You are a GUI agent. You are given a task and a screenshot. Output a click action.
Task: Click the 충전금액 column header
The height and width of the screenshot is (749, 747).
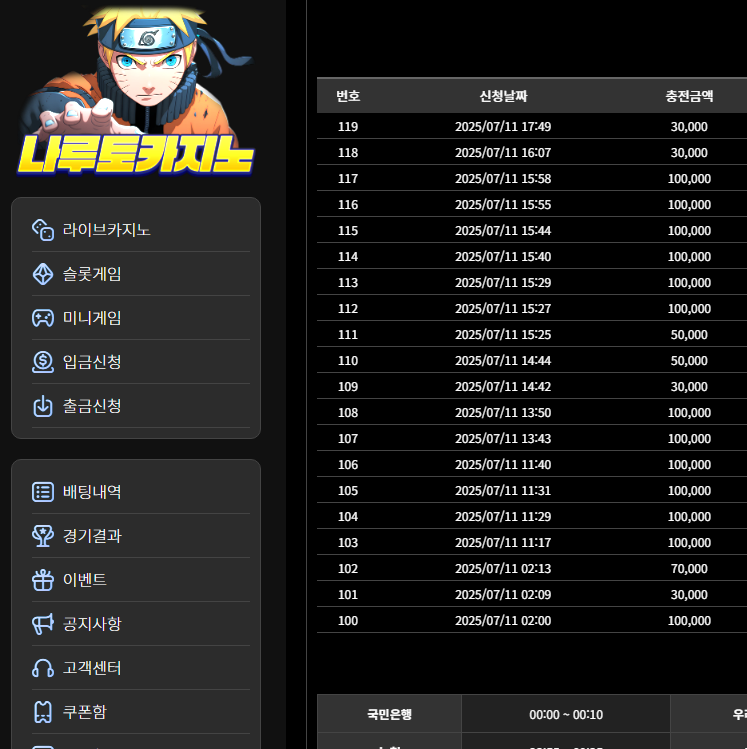(689, 97)
